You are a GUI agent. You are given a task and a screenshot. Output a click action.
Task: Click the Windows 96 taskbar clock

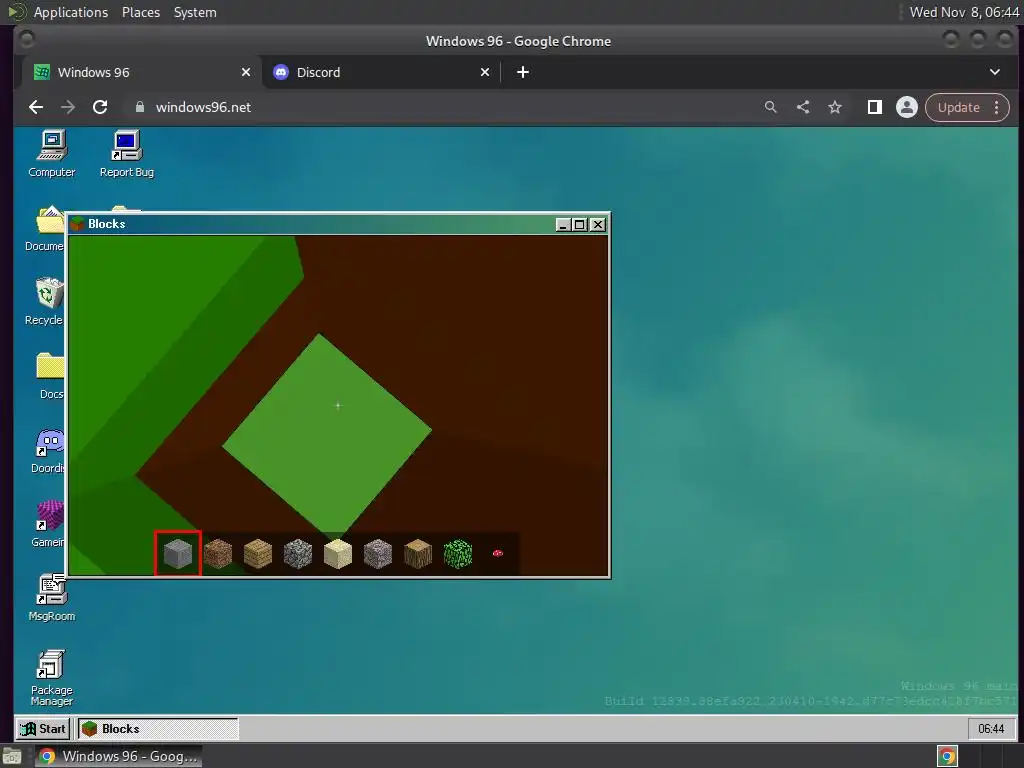coord(991,729)
